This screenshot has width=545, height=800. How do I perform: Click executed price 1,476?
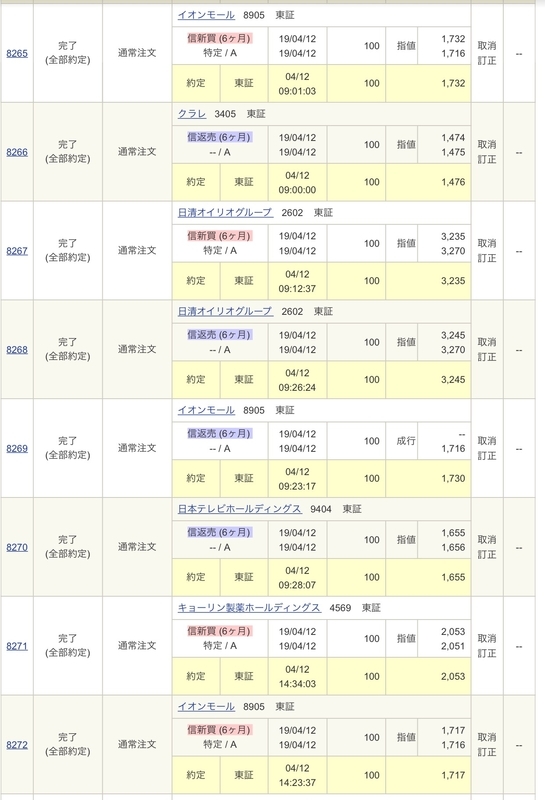coord(453,182)
